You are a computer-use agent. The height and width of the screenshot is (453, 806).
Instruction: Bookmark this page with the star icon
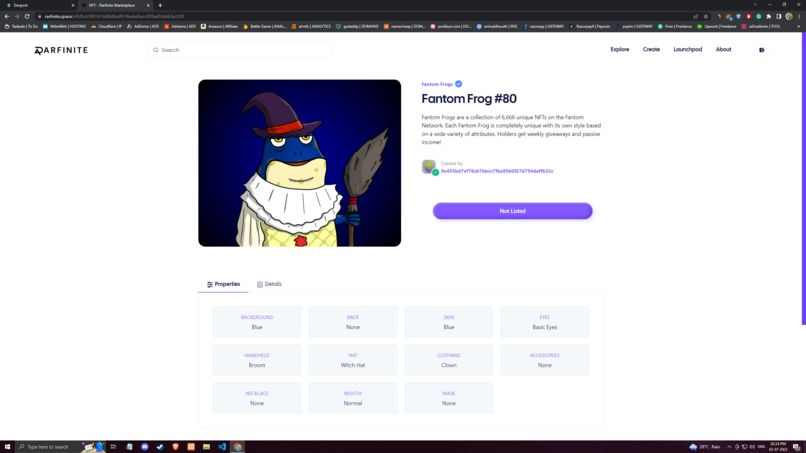706,16
